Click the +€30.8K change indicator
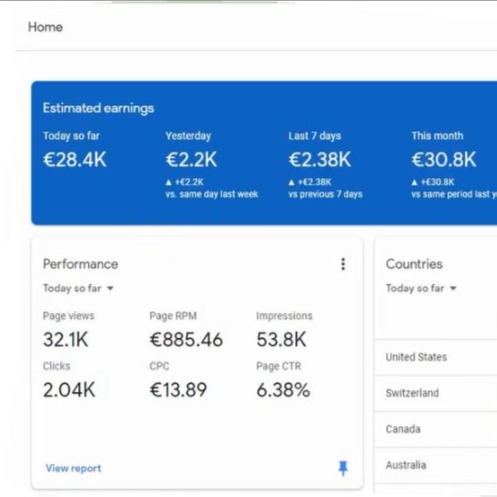The height and width of the screenshot is (497, 497). click(433, 182)
